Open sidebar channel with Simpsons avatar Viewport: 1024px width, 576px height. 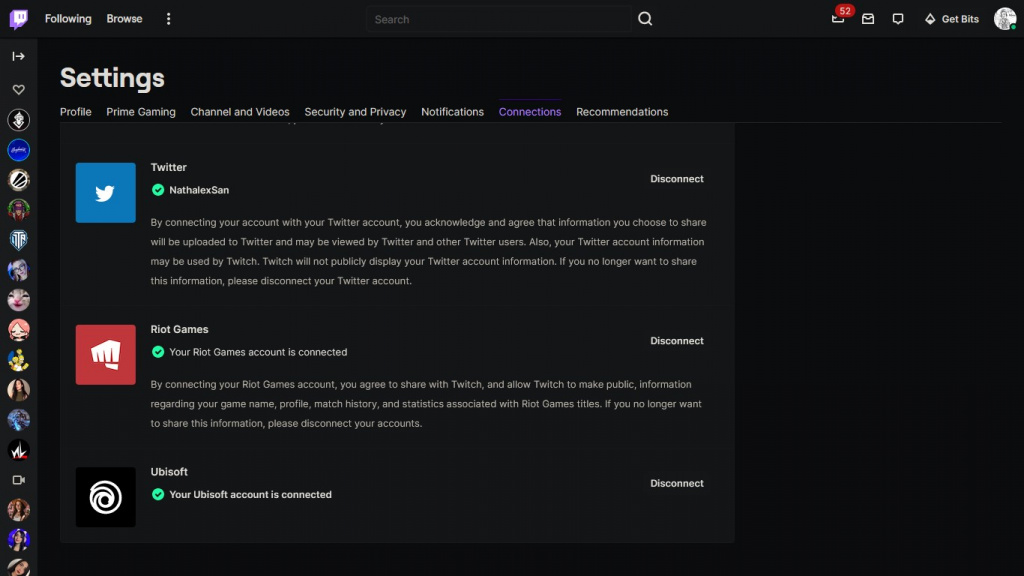tap(18, 360)
